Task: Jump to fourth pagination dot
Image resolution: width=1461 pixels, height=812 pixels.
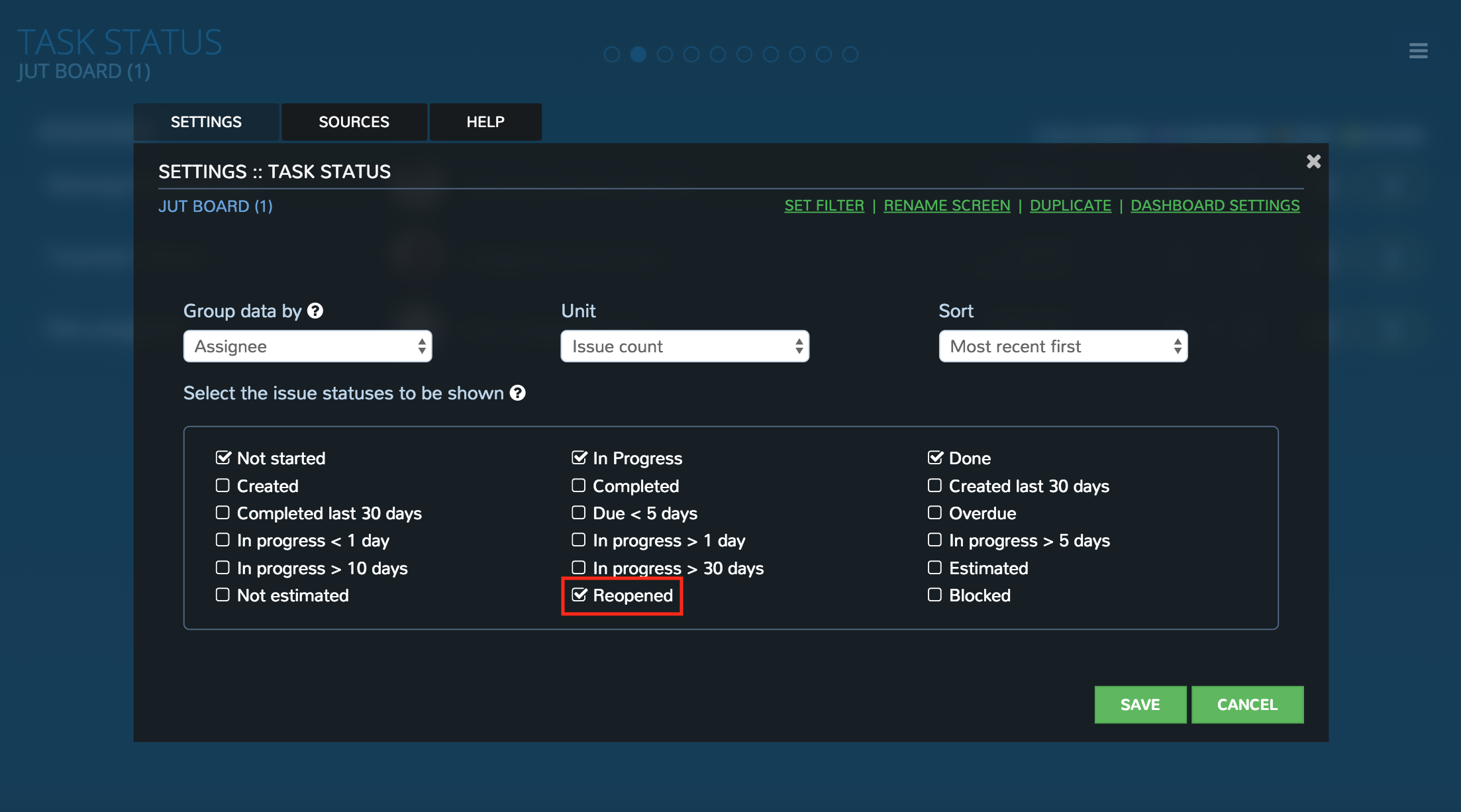Action: point(691,54)
